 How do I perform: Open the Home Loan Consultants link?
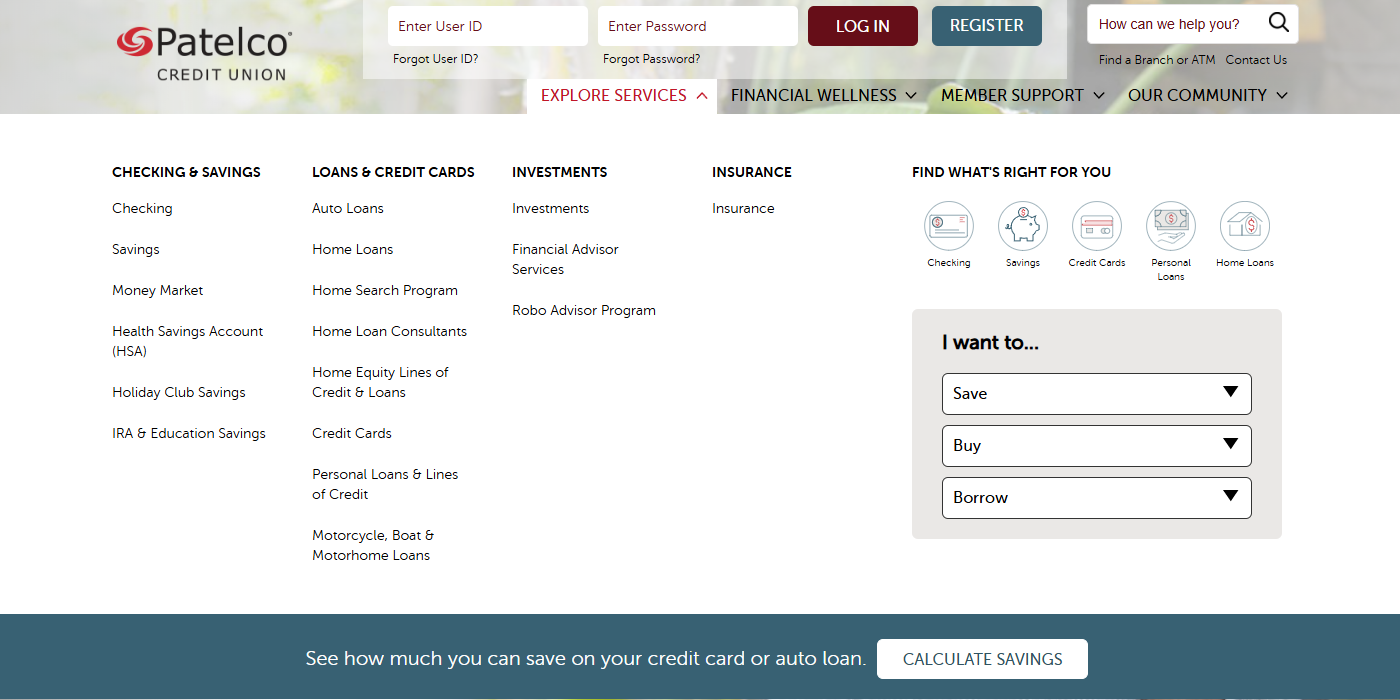point(389,331)
